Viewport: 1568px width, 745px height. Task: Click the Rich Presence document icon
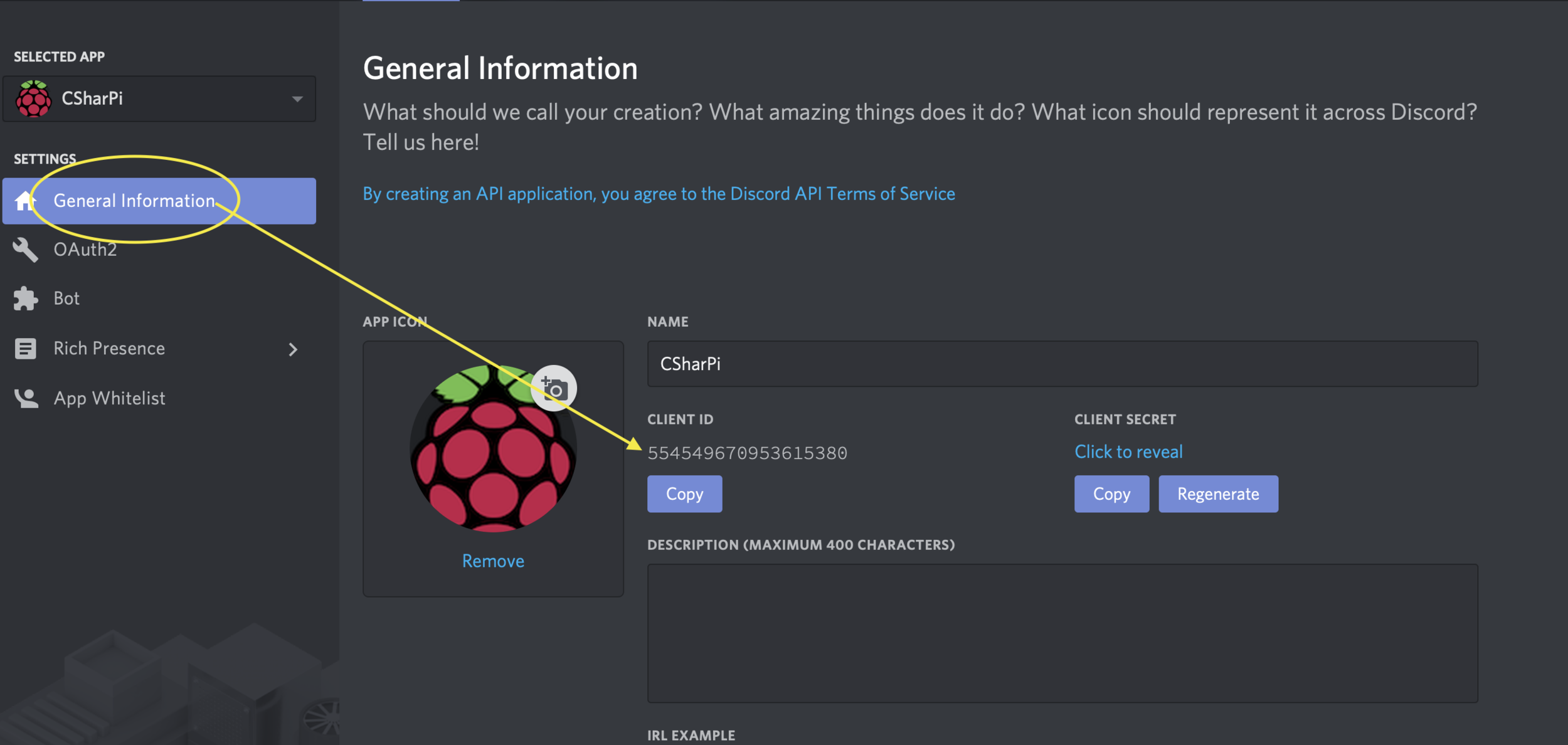pos(25,349)
